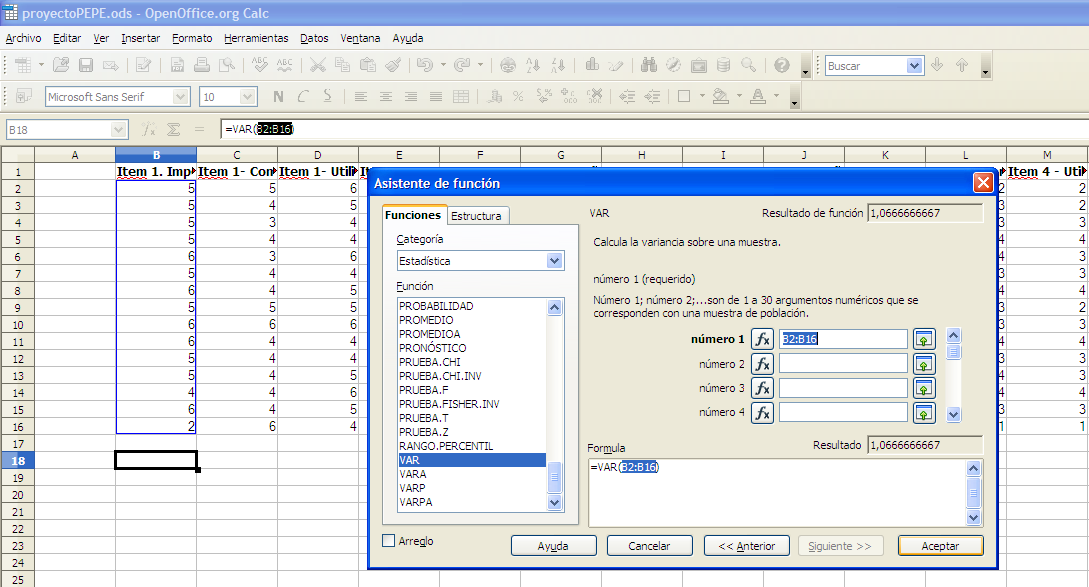The image size is (1089, 587).
Task: Click the << Anterior button
Action: 747,546
